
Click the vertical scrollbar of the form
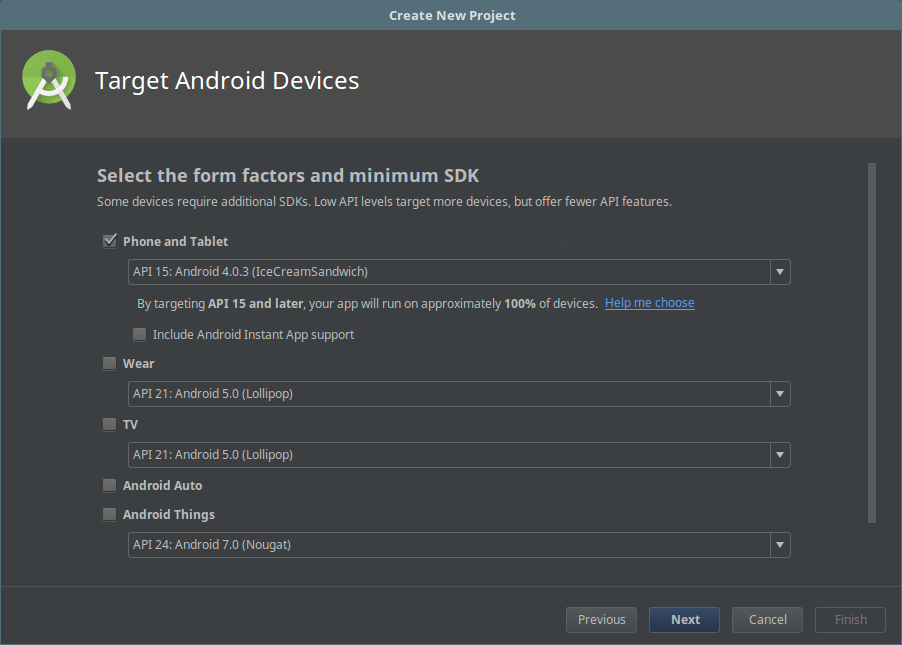pos(872,342)
